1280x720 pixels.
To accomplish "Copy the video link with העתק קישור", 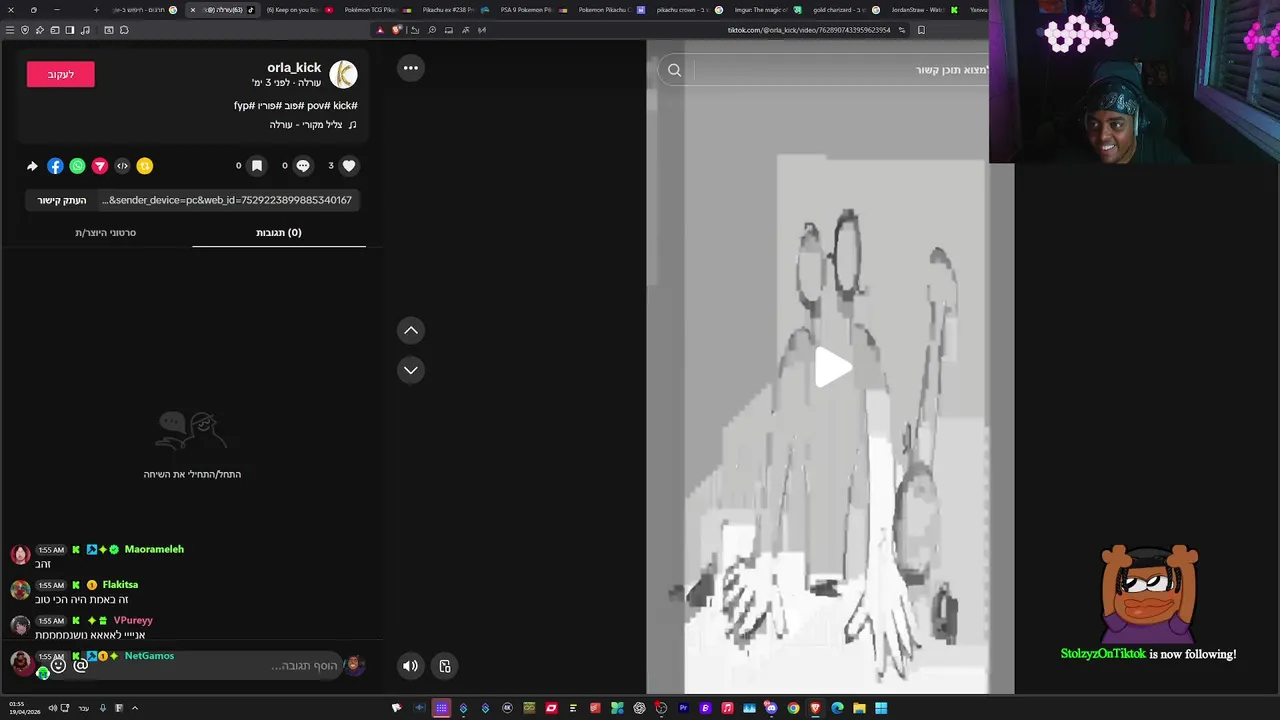I will [62, 200].
